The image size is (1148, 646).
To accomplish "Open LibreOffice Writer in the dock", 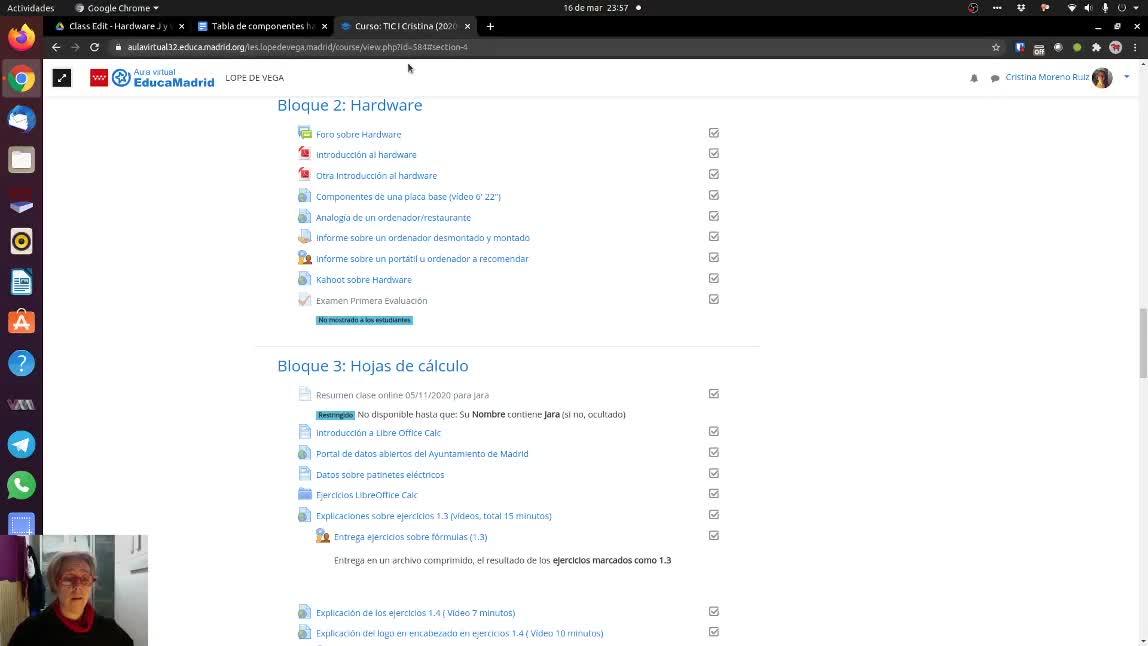I will [21, 282].
